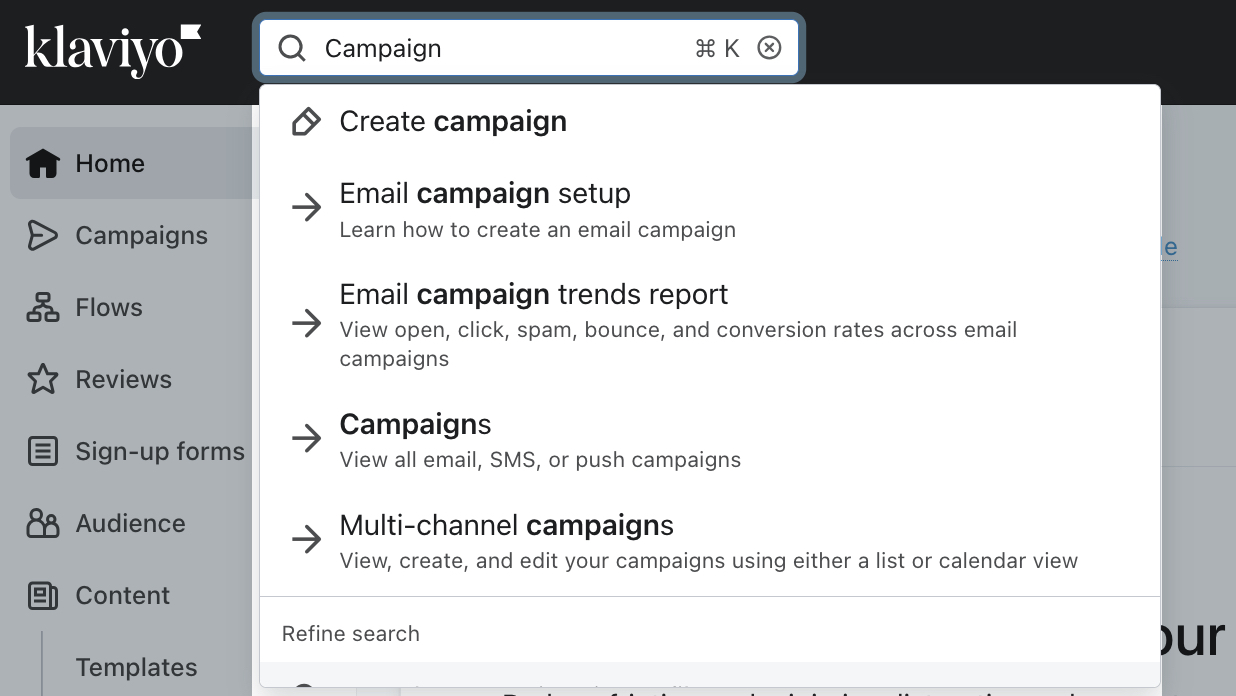Open Email campaign trends report result
The height and width of the screenshot is (696, 1236).
click(x=534, y=295)
